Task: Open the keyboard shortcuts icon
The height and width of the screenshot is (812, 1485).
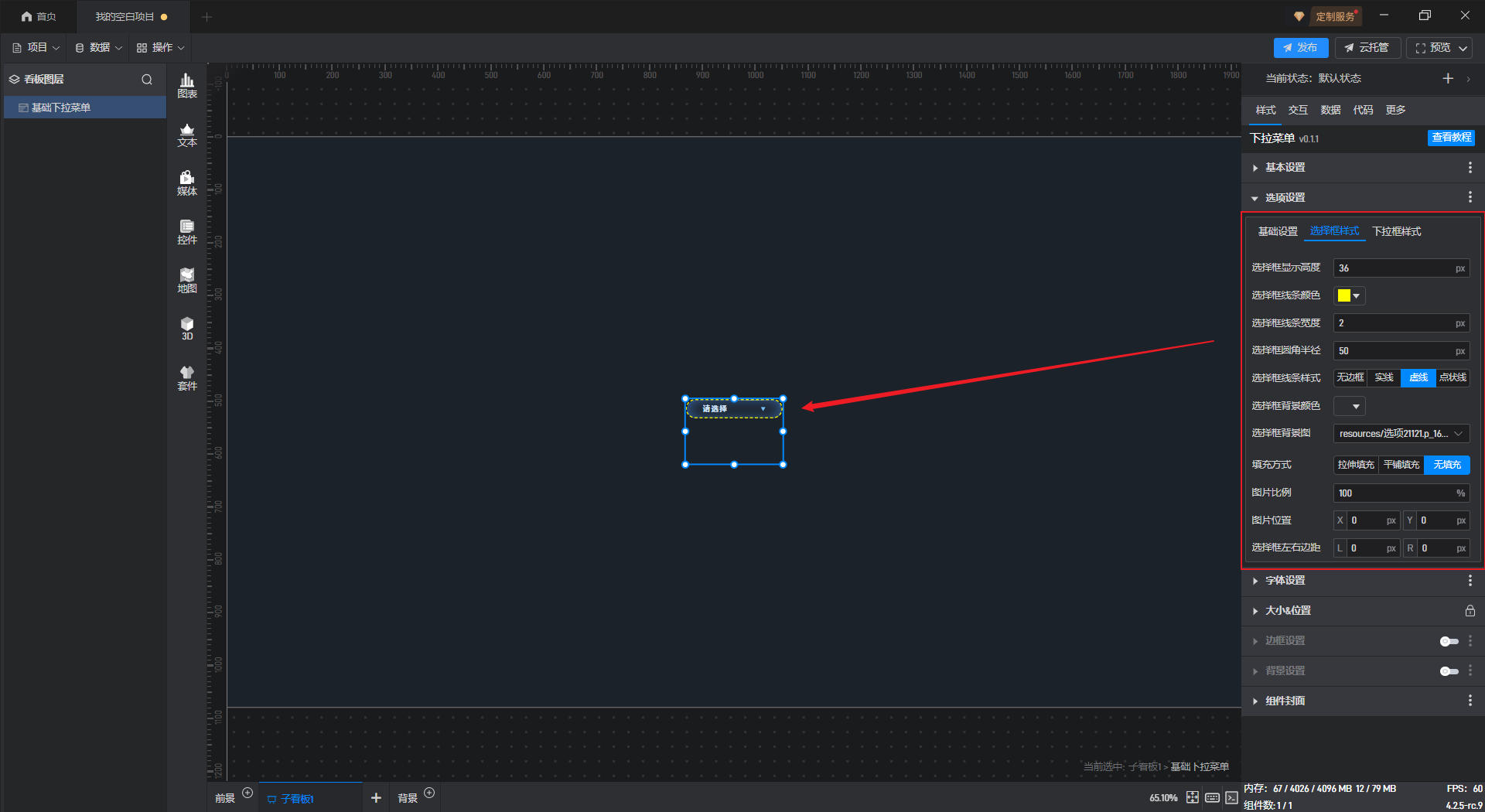Action: tap(1212, 797)
